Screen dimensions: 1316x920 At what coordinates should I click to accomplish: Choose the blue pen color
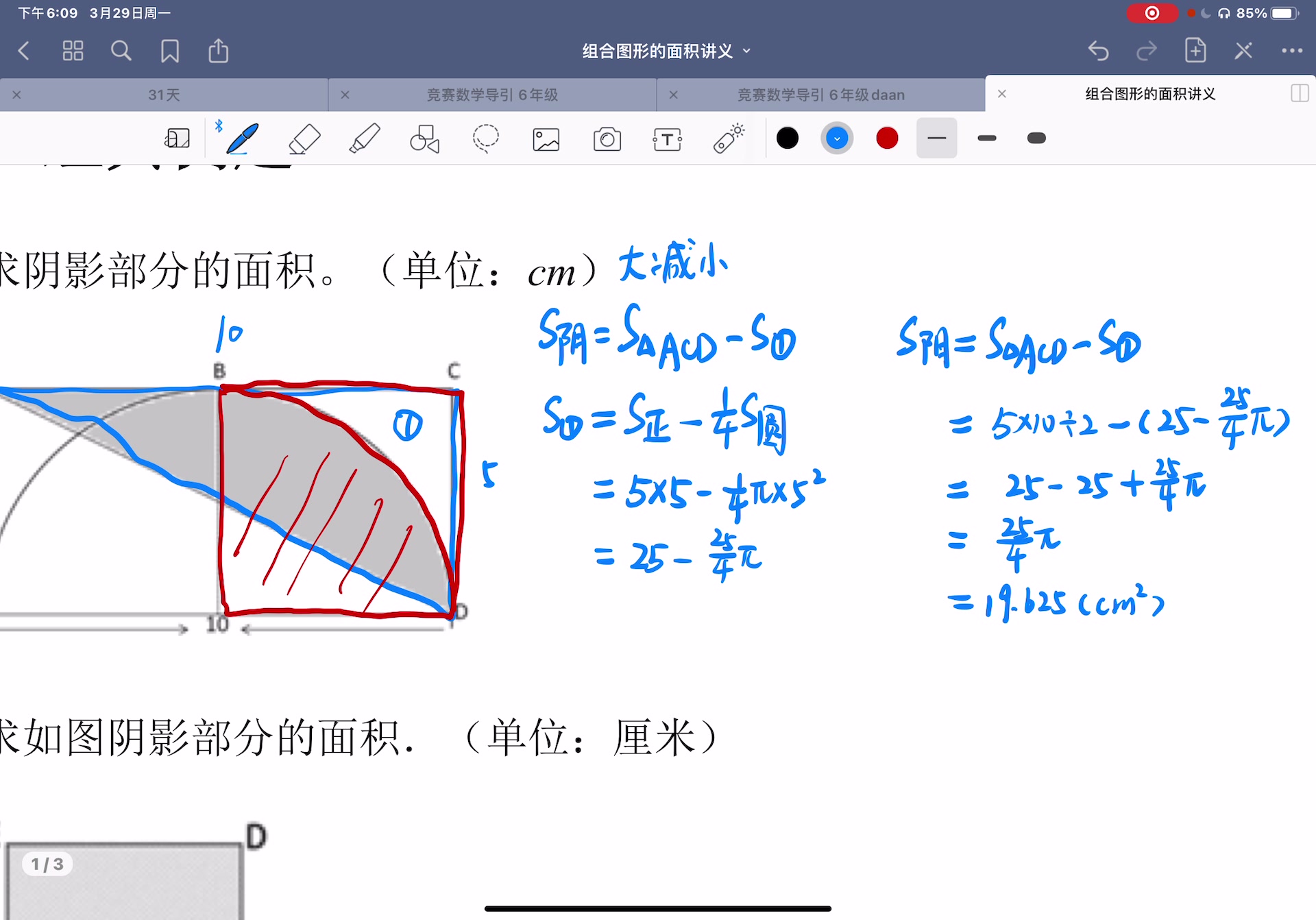(x=837, y=138)
